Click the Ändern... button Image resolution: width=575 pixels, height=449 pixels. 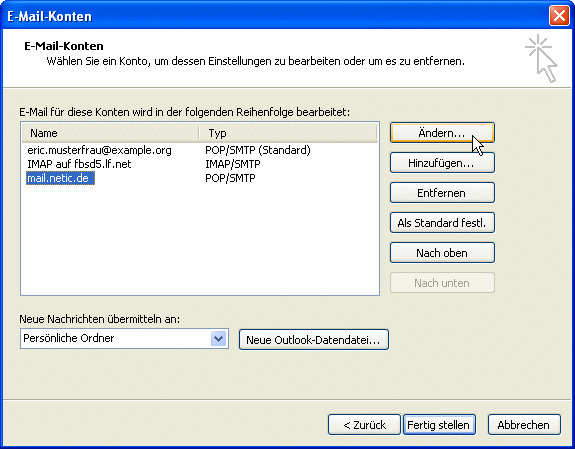tap(442, 132)
